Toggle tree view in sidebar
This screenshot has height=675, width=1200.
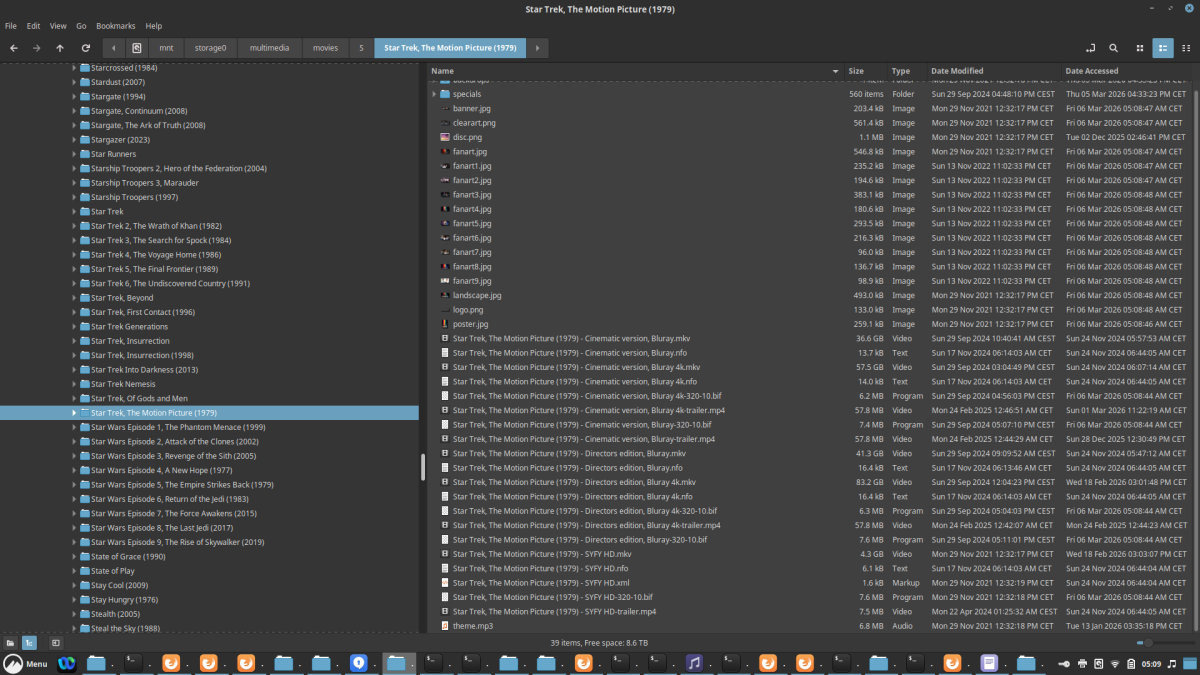[29, 642]
